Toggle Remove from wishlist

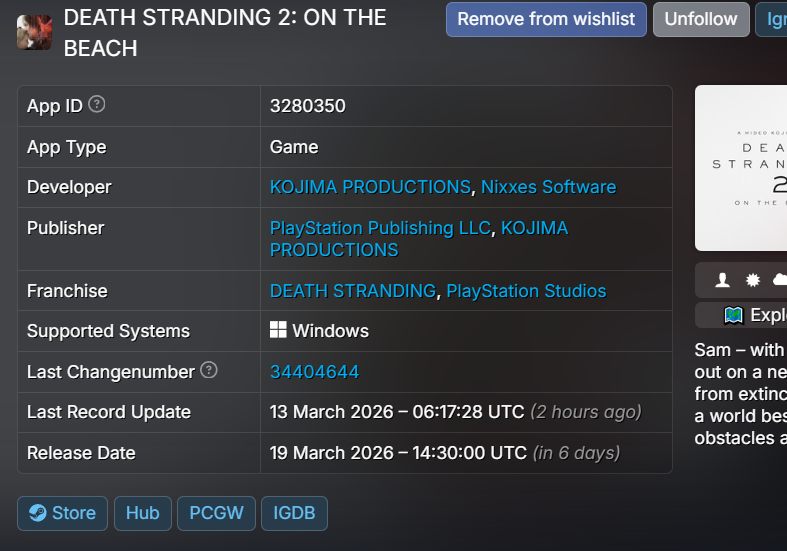point(546,19)
